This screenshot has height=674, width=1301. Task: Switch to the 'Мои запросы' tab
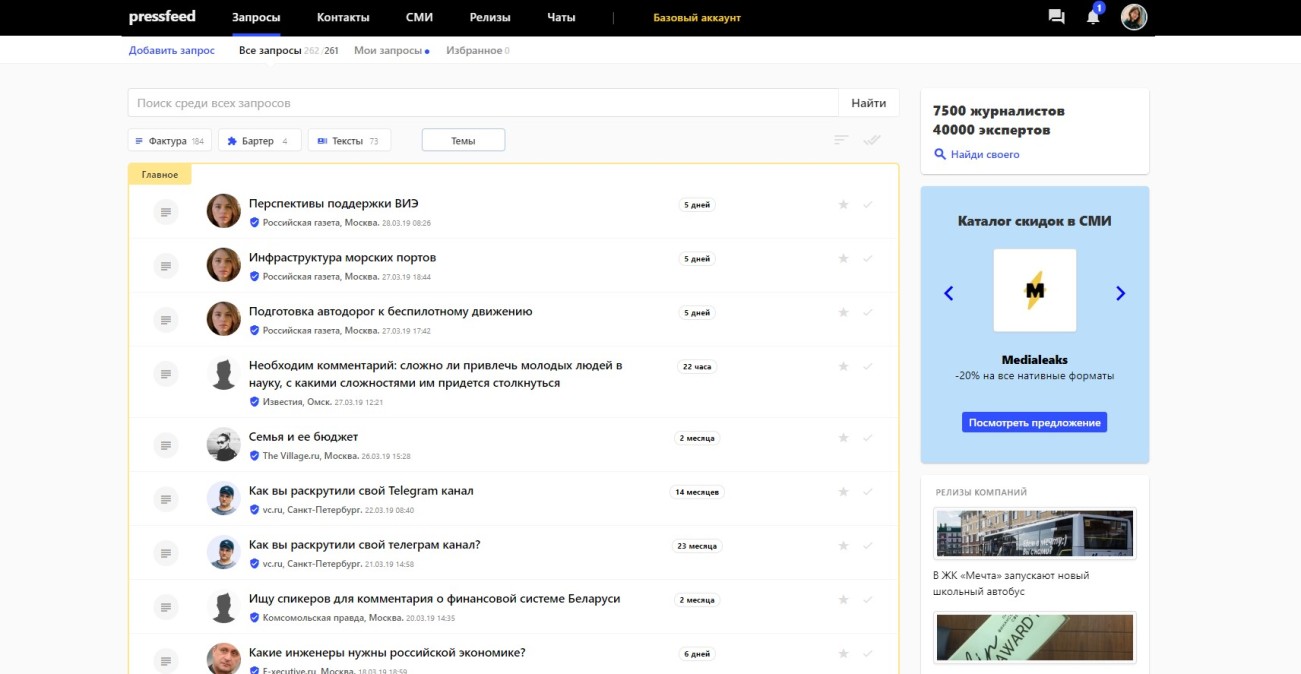click(x=388, y=50)
